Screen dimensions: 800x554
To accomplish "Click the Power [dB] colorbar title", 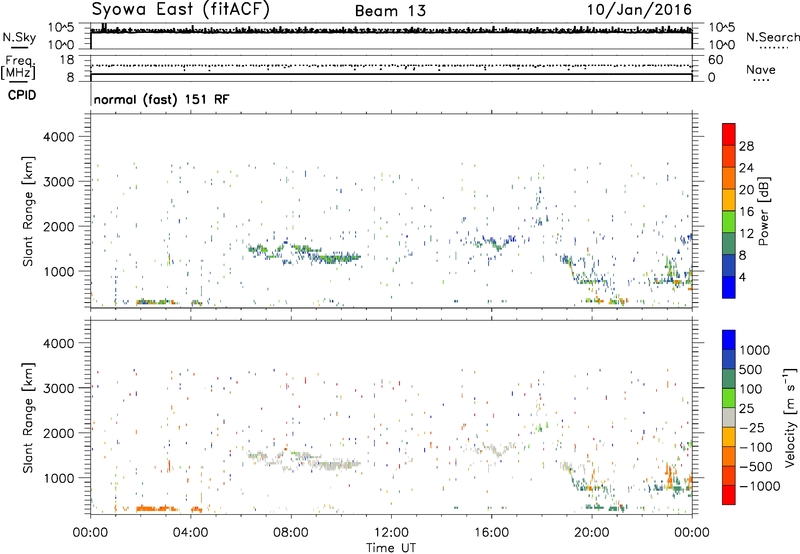I will tap(764, 211).
